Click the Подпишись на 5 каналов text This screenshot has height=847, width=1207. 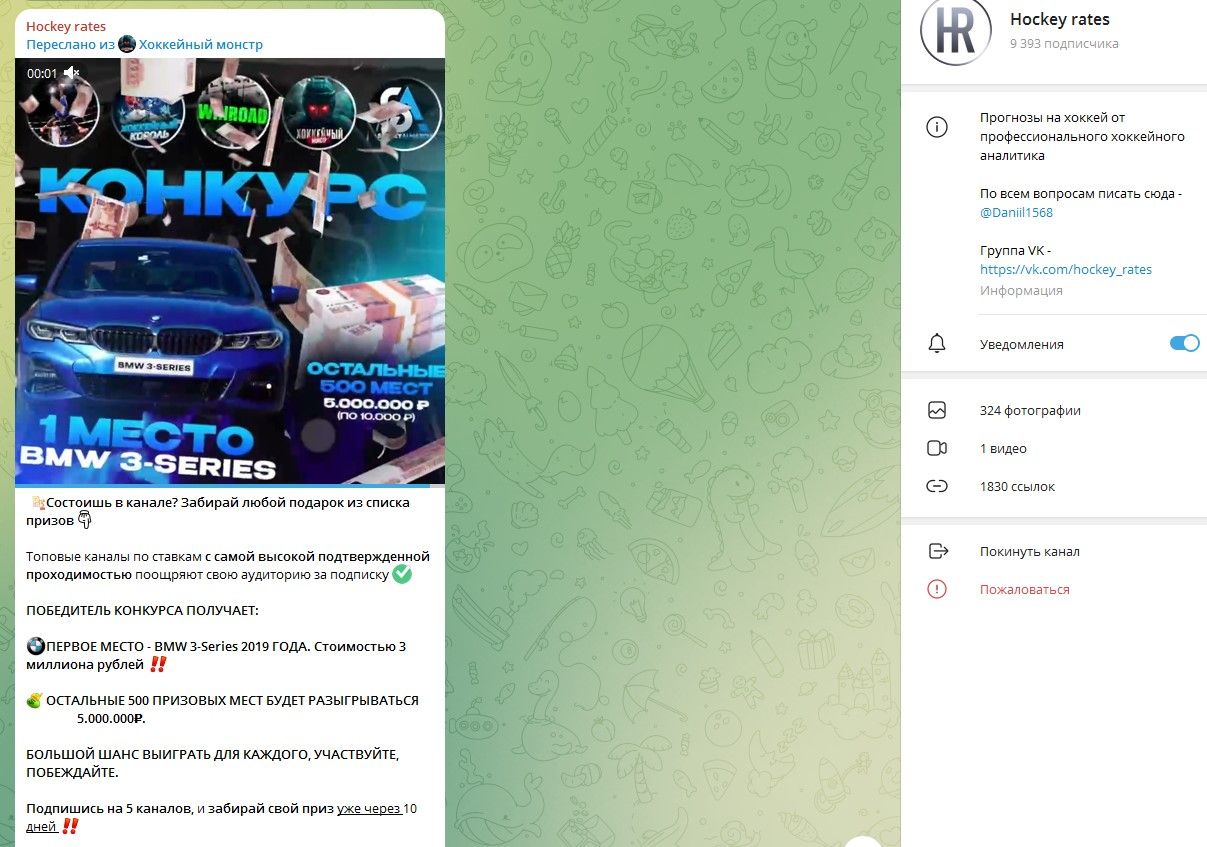(108, 809)
